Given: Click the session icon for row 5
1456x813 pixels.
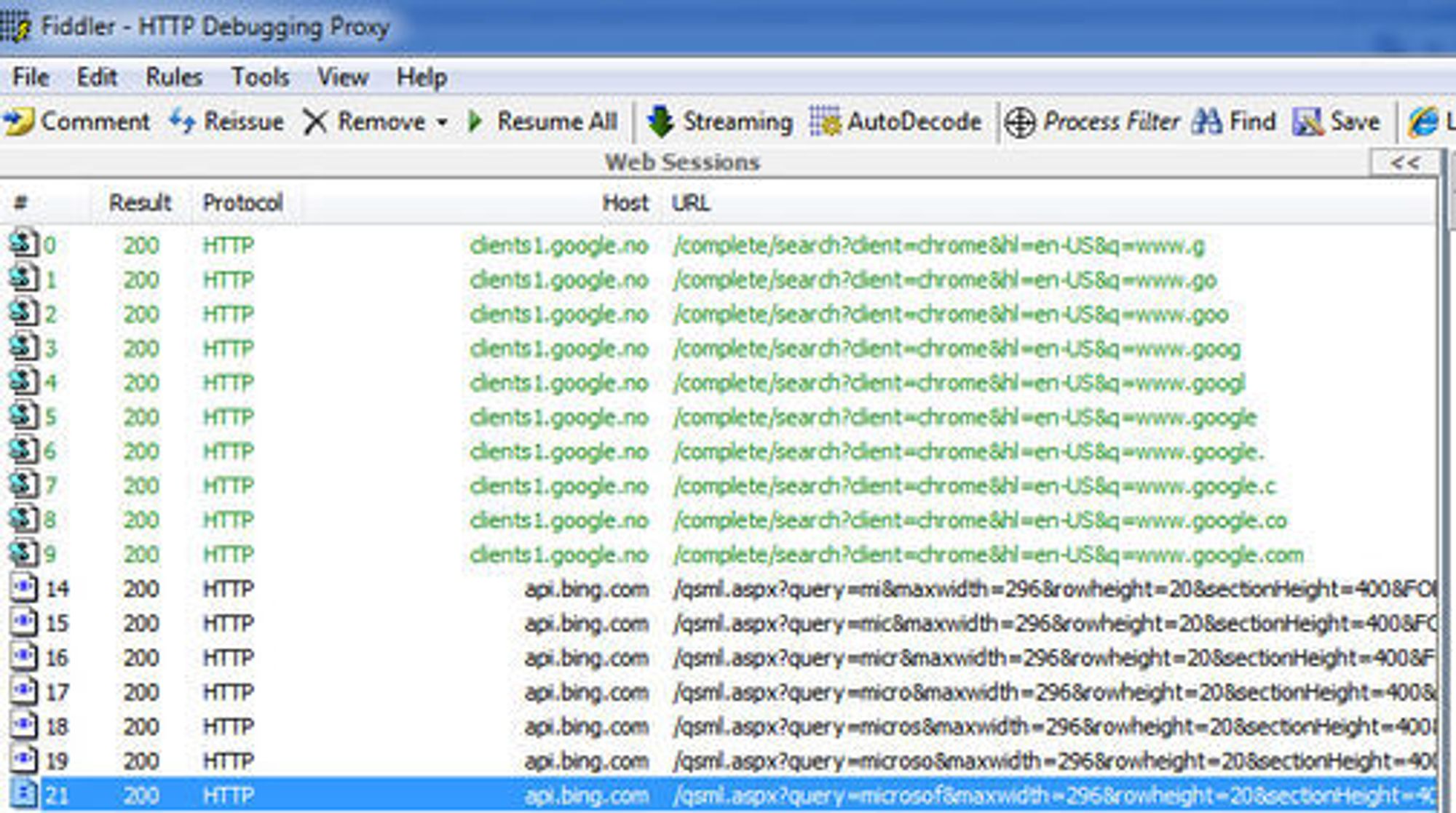Looking at the screenshot, I should tap(23, 415).
